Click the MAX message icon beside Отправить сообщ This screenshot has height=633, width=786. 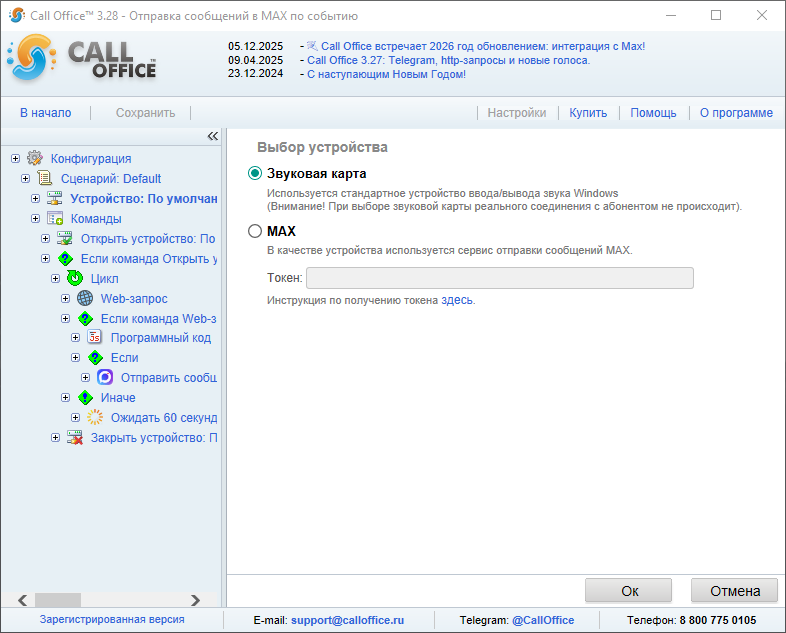[105, 378]
